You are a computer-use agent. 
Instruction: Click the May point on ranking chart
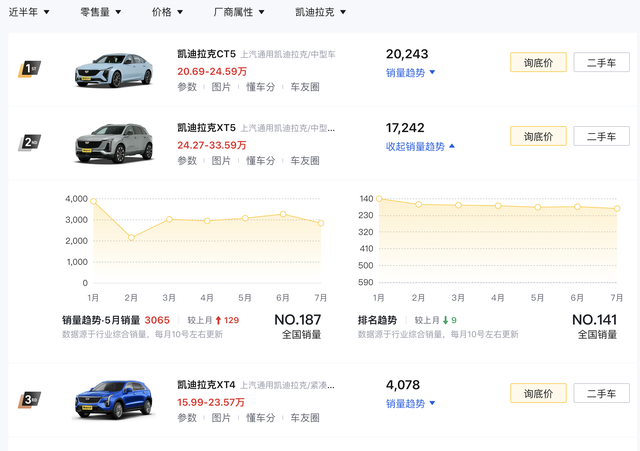tap(538, 207)
